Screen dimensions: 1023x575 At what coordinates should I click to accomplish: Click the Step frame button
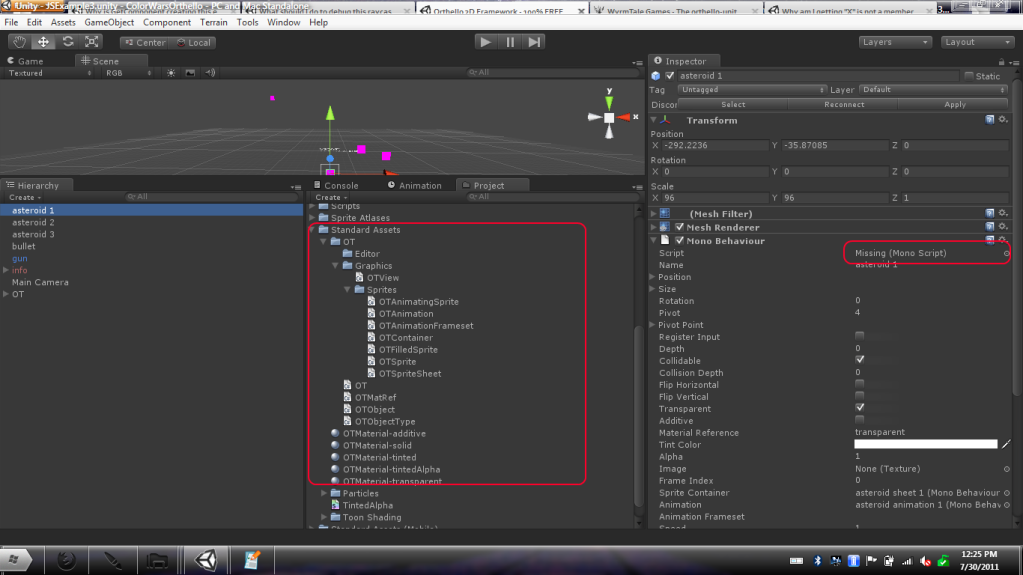tap(534, 42)
